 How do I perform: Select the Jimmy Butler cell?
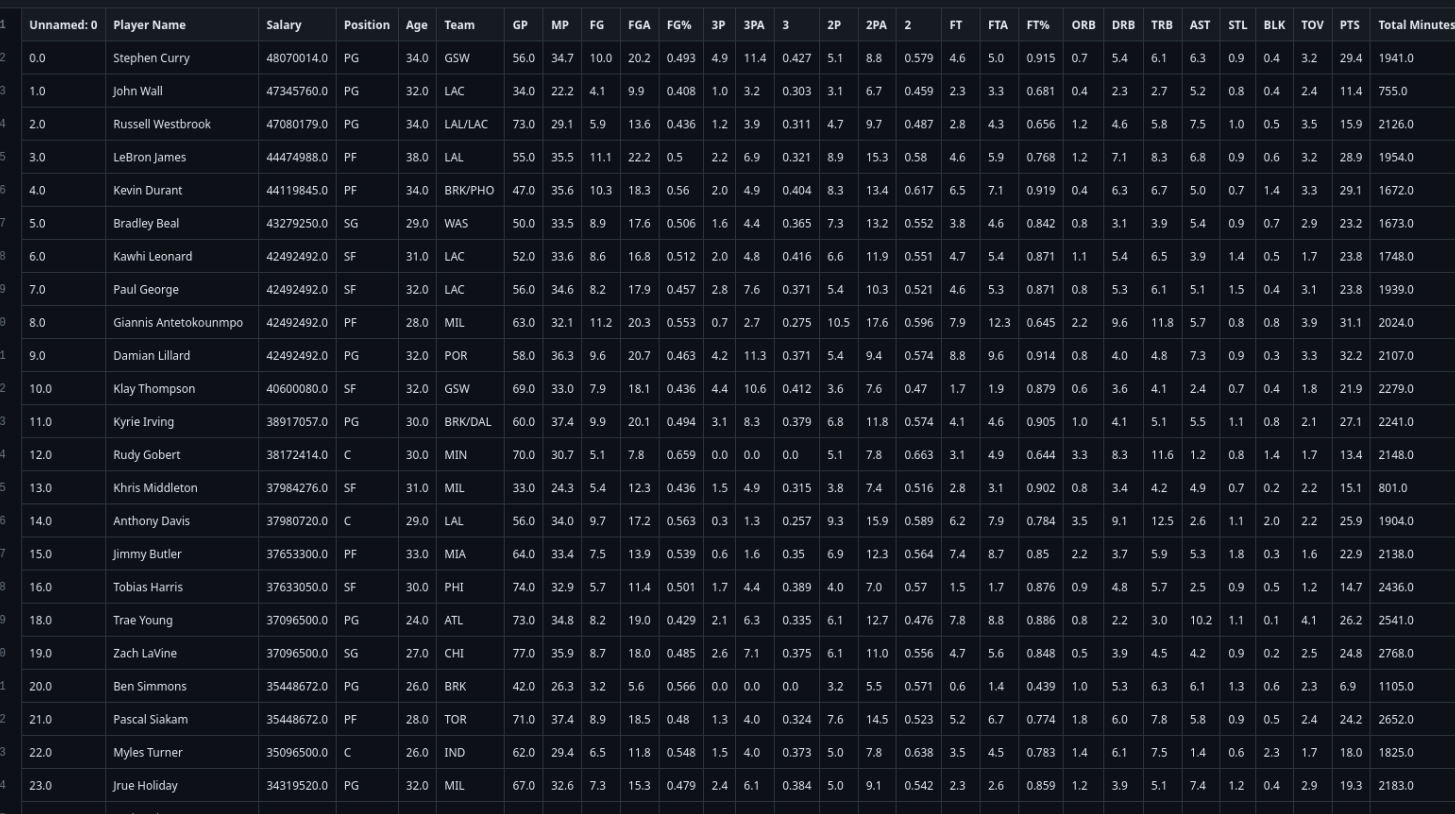[x=181, y=553]
